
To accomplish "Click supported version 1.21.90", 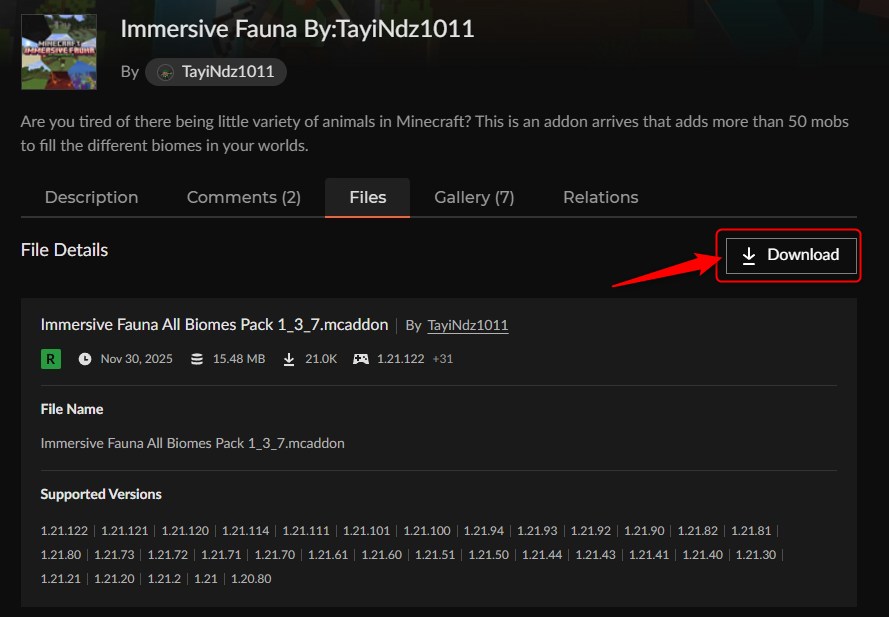I will click(644, 531).
